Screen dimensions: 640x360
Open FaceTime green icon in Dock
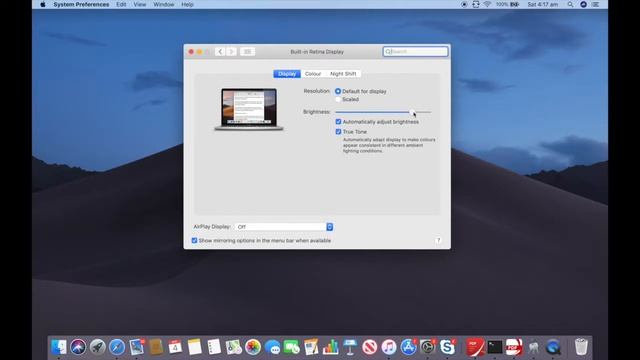[x=291, y=347]
